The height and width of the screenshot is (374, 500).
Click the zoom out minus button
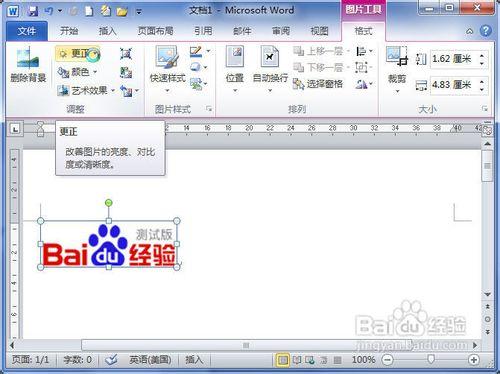pos(387,360)
